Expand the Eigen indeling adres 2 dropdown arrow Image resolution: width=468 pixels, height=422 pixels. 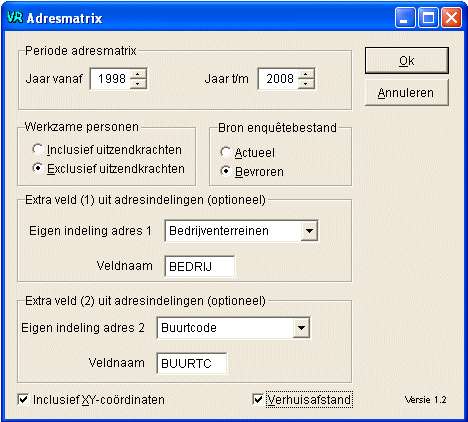pos(301,328)
